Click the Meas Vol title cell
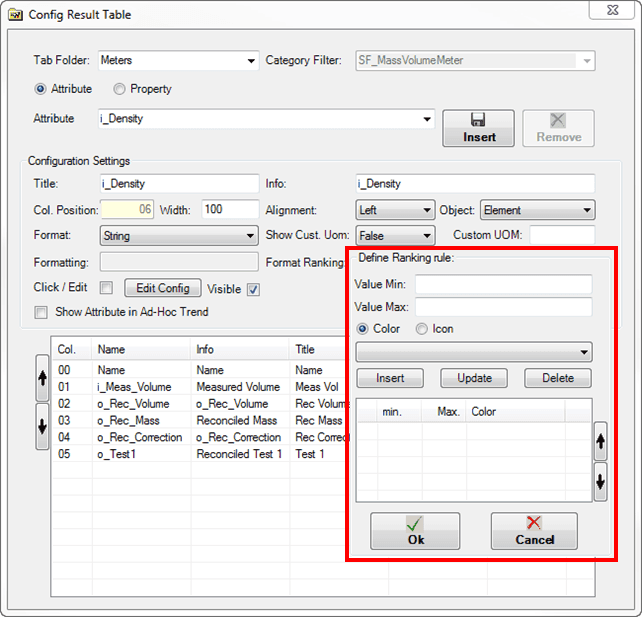Viewport: 642px width, 617px height. pyautogui.click(x=317, y=387)
